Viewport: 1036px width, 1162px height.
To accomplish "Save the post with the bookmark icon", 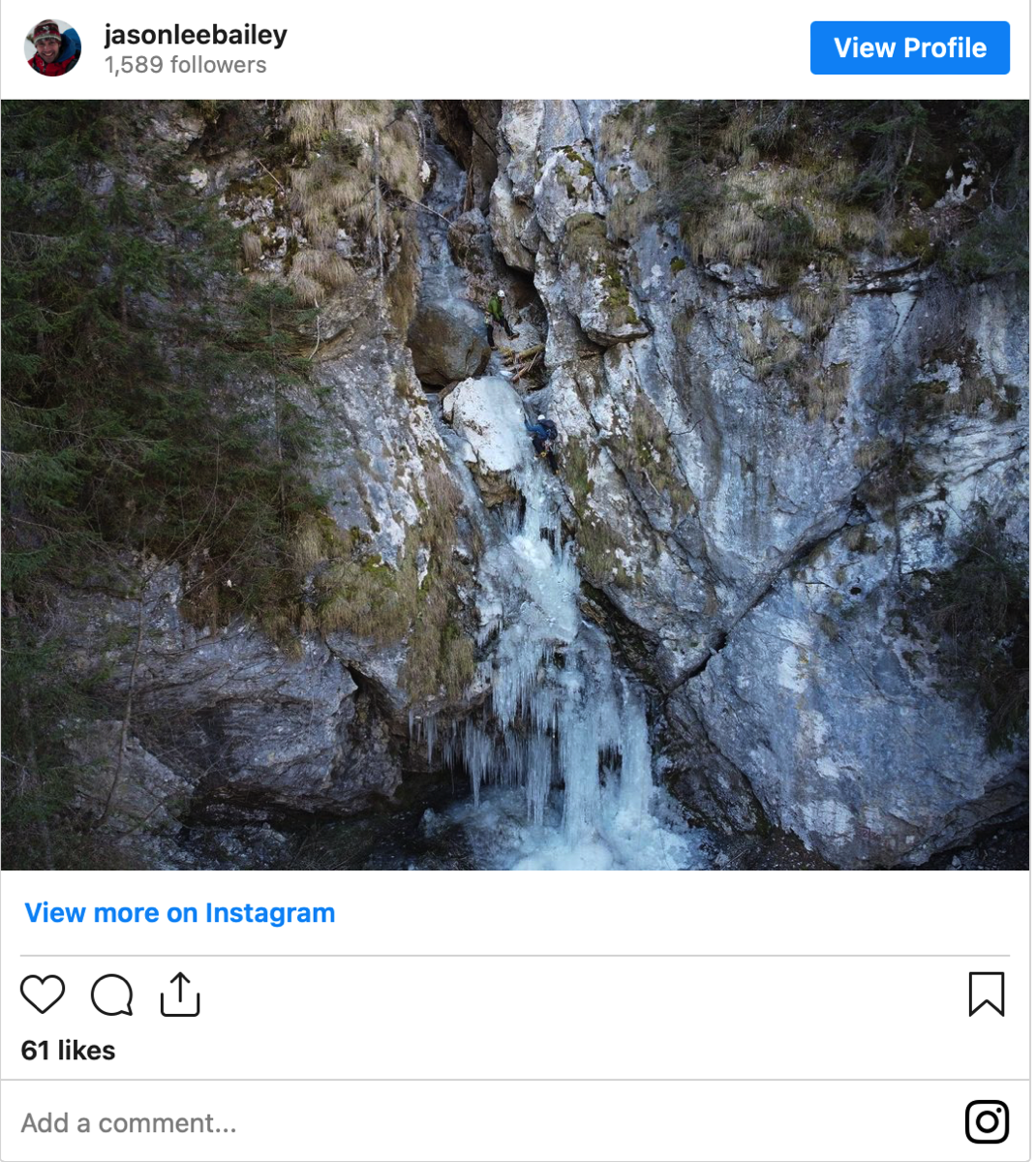I will point(986,994).
